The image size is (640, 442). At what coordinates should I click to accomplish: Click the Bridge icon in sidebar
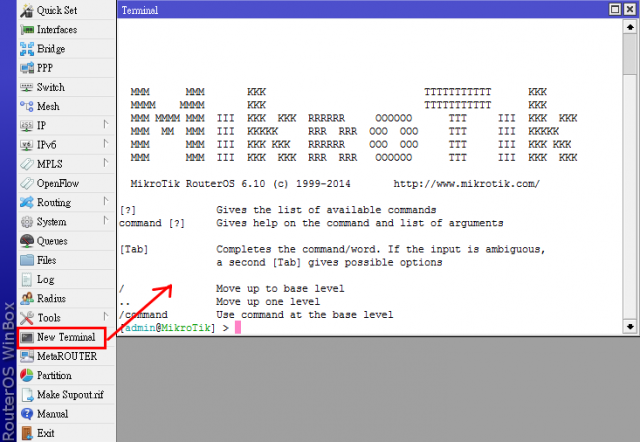pos(27,49)
